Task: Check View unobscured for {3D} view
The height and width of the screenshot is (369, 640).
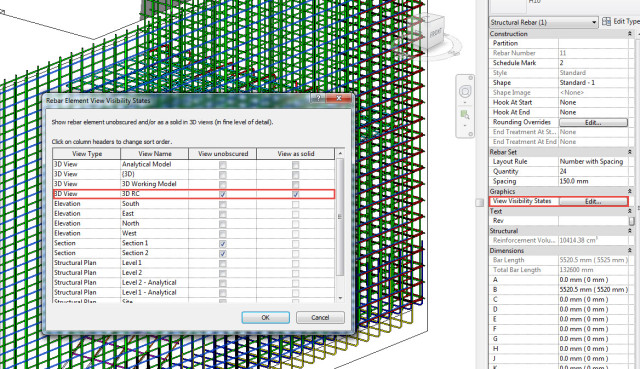Action: coord(222,175)
